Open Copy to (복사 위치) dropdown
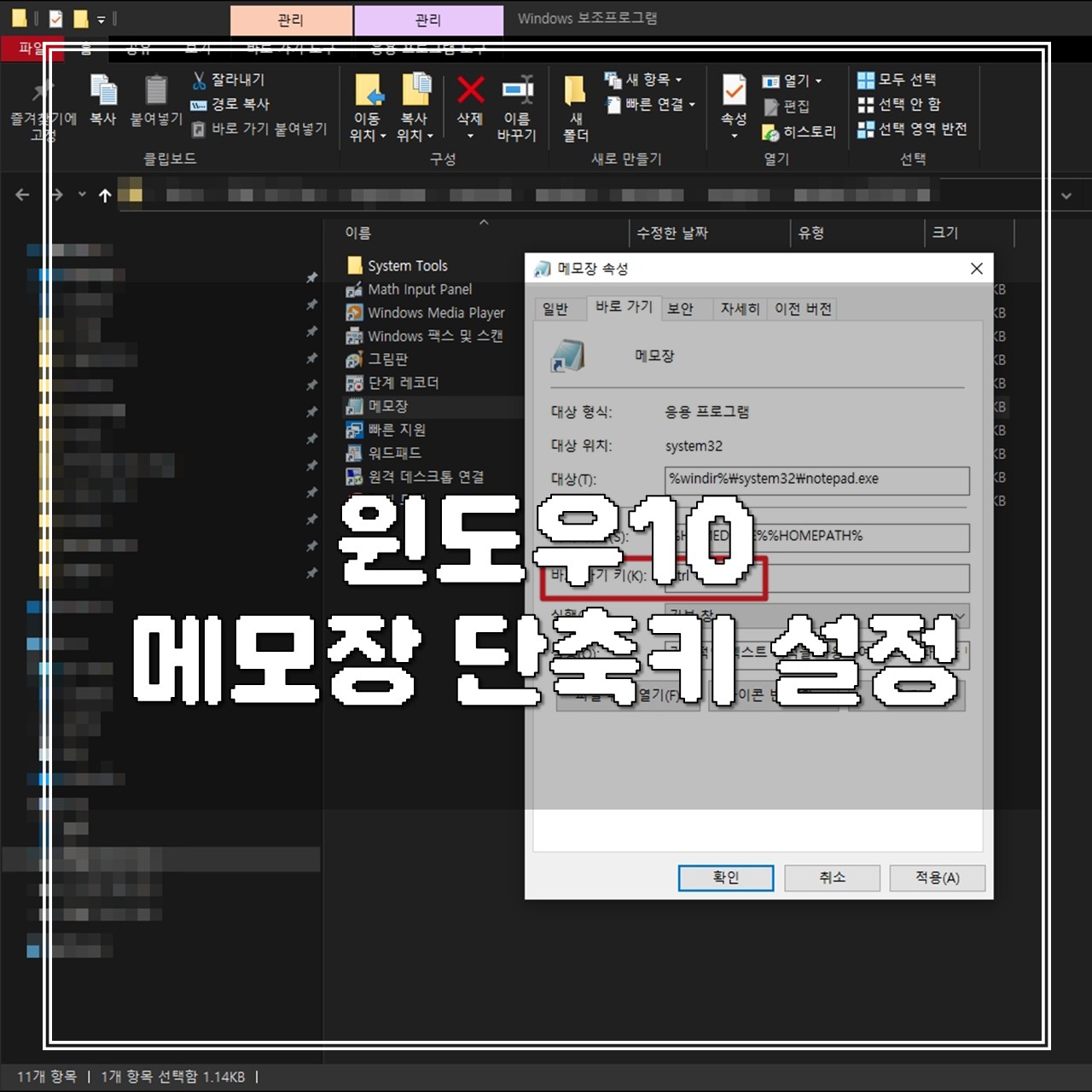Viewport: 1092px width, 1092px height. (415, 108)
